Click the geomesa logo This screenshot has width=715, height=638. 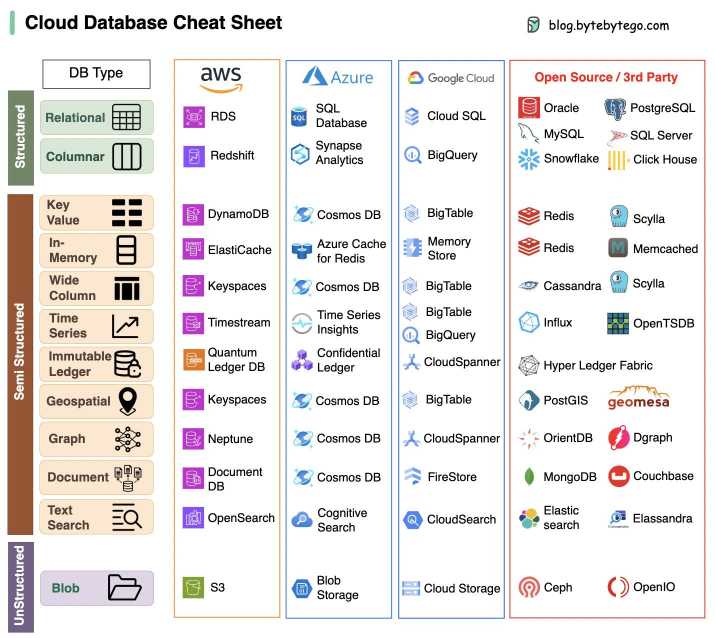[x=638, y=397]
